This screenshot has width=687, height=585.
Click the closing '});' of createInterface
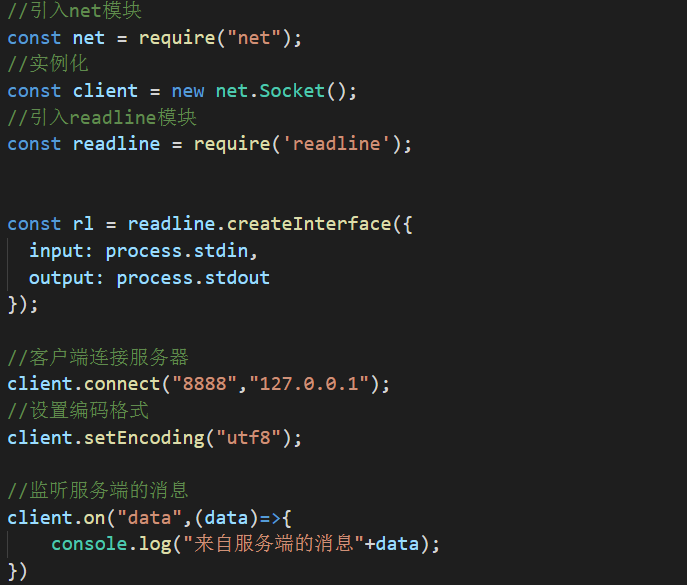(x=23, y=305)
